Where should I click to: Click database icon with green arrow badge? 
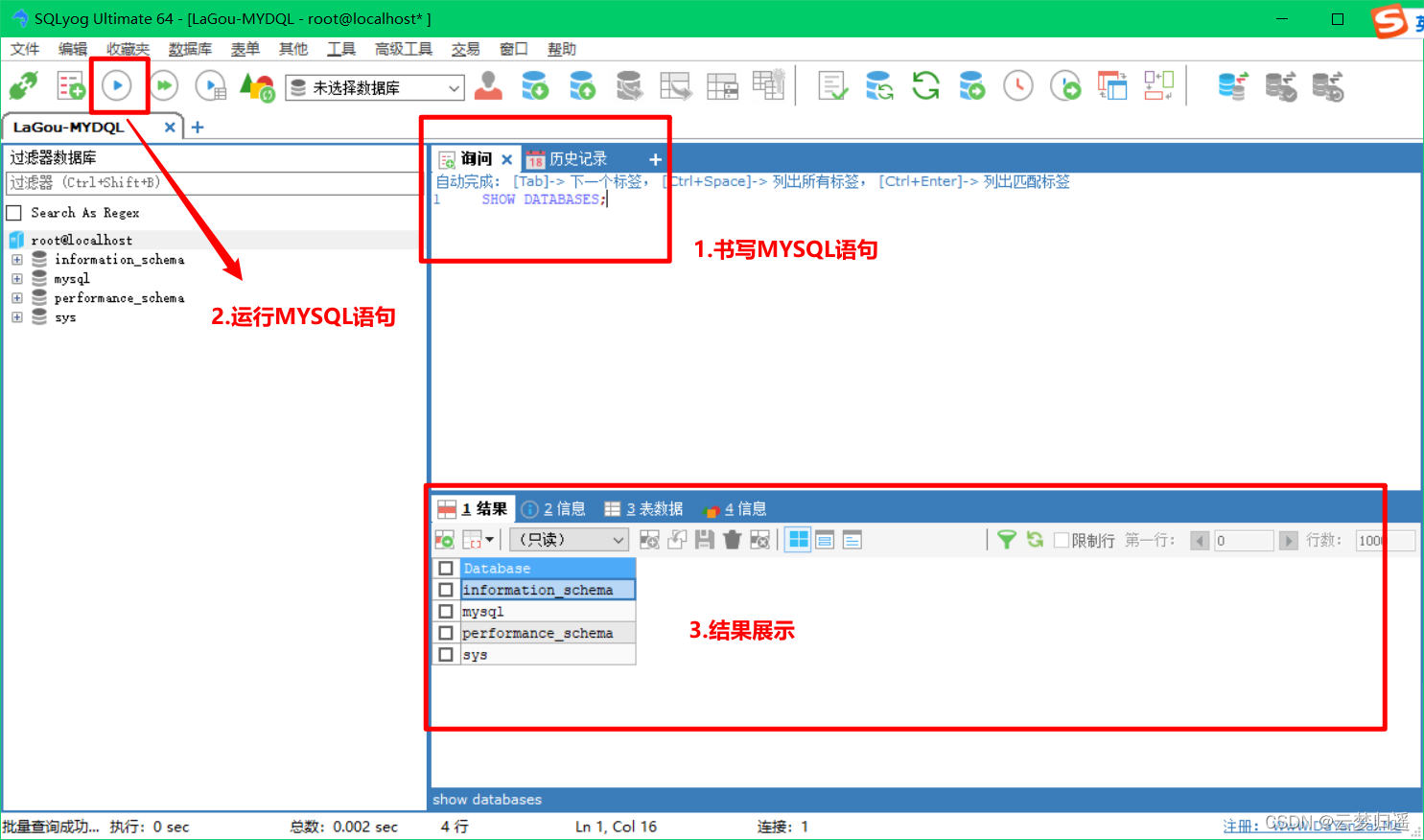[972, 86]
